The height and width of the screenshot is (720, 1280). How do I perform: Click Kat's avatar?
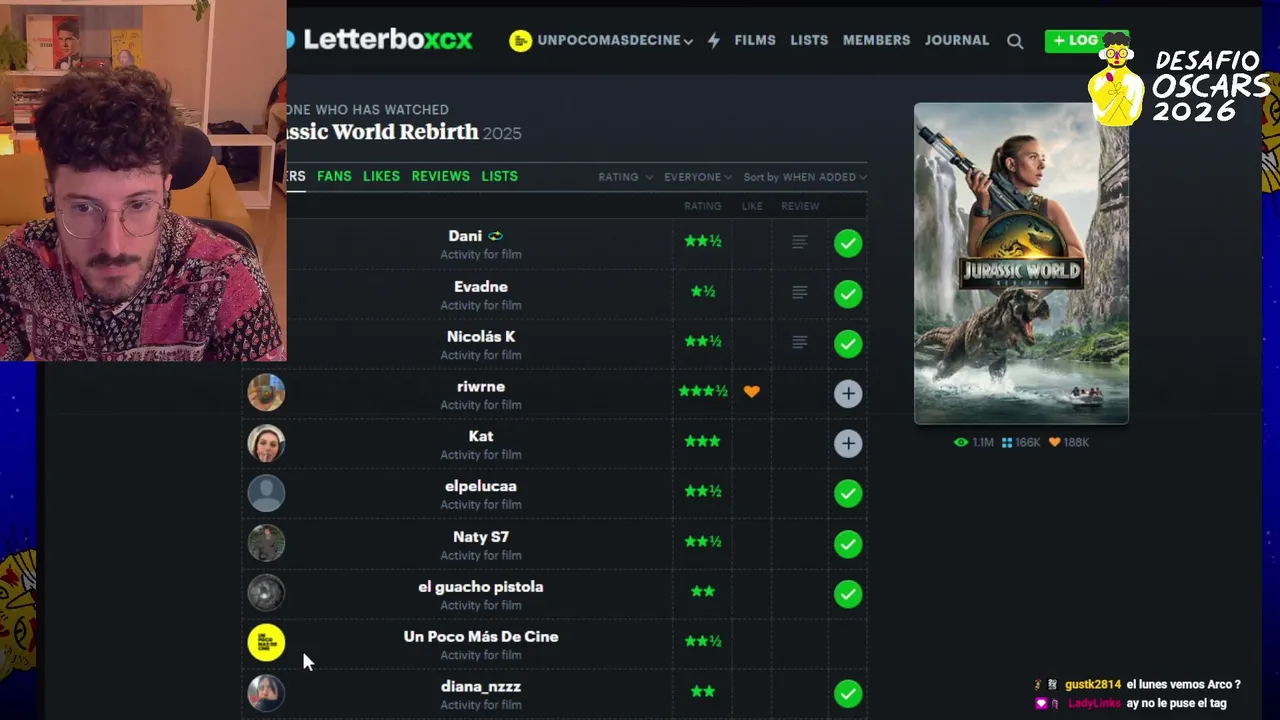tap(266, 443)
